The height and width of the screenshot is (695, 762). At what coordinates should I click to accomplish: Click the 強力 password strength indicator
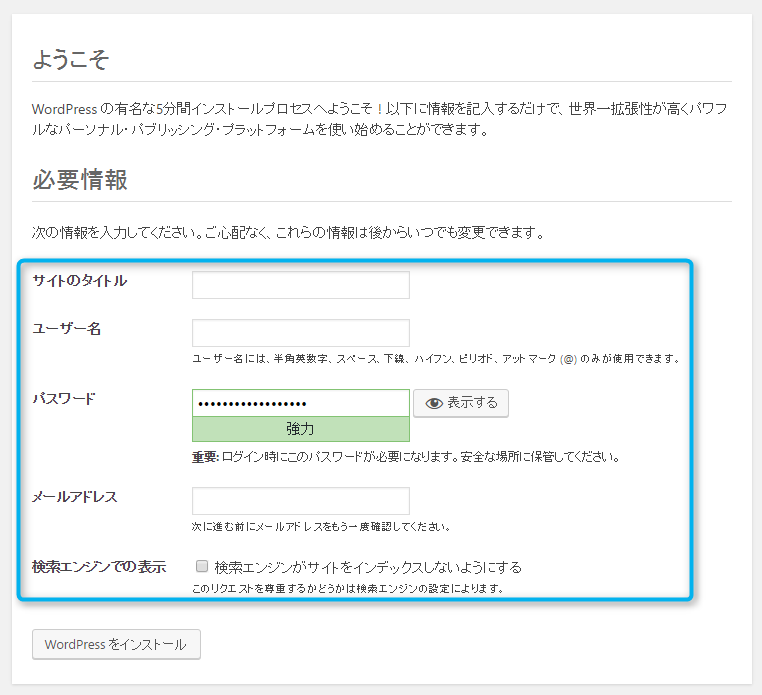click(301, 429)
